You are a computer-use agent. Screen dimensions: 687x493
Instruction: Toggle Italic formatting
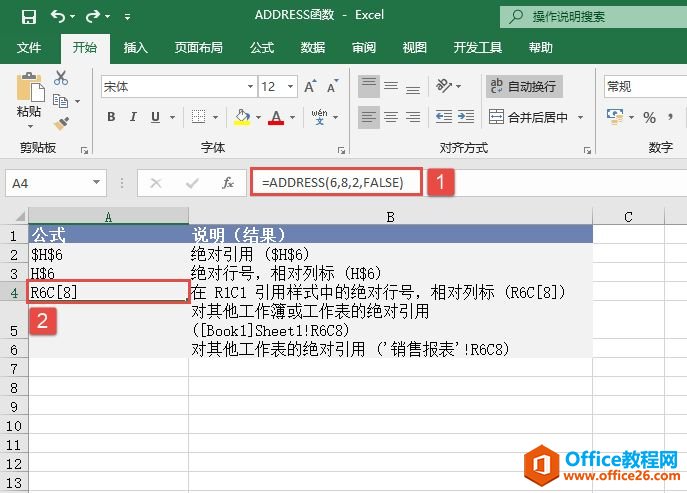pyautogui.click(x=133, y=117)
